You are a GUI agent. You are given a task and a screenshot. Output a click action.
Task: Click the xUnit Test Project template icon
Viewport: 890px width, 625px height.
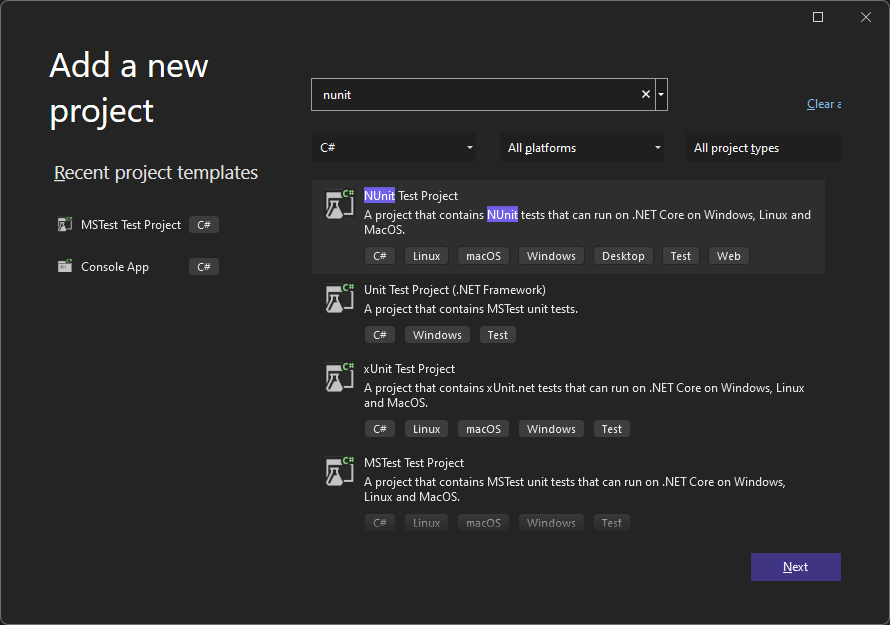click(x=339, y=377)
